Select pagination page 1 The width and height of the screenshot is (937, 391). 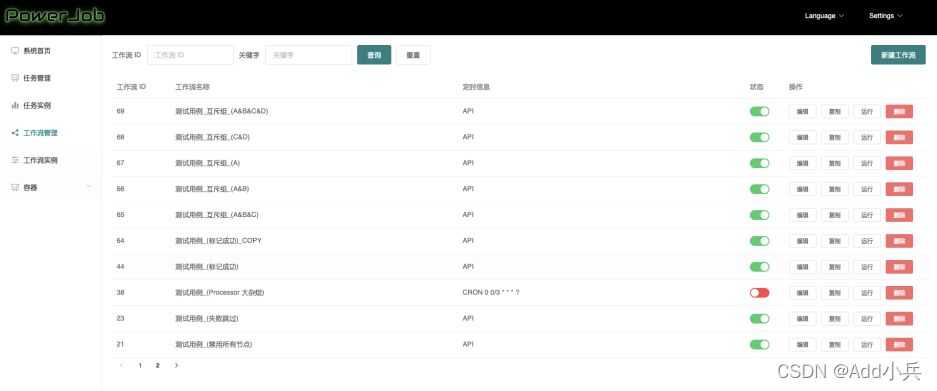140,365
